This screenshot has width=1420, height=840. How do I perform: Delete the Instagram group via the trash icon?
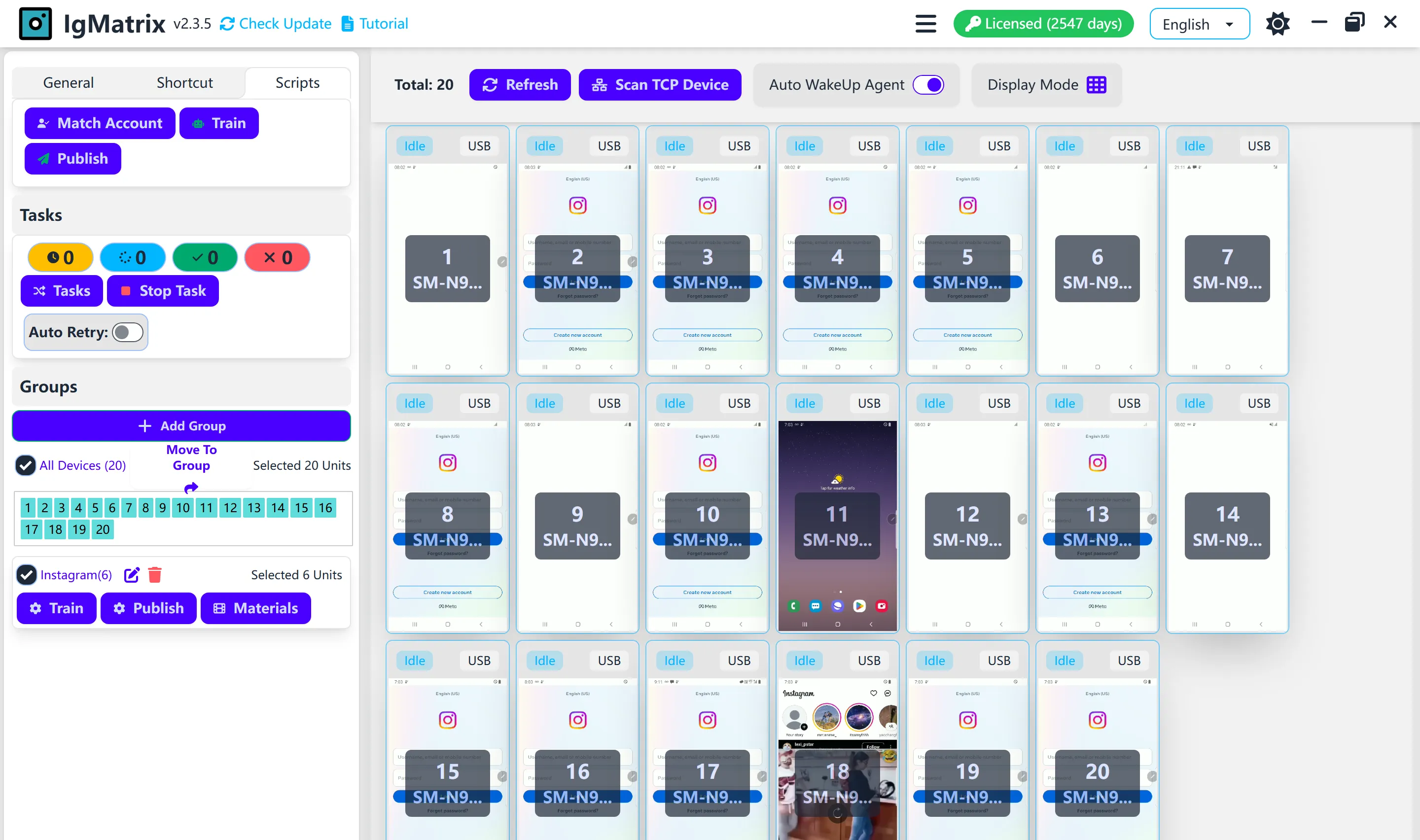point(155,574)
